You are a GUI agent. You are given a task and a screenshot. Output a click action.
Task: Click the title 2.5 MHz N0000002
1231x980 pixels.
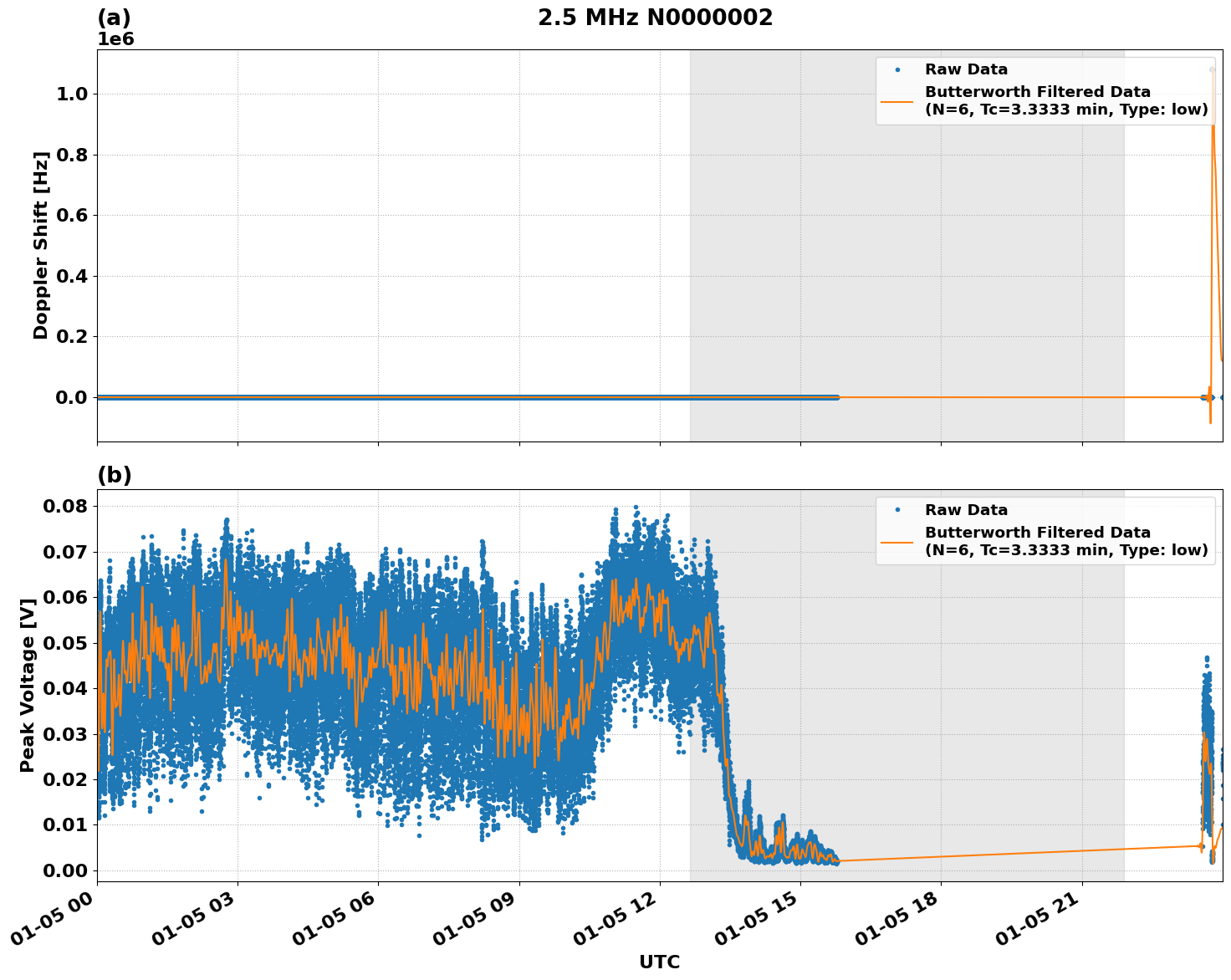pyautogui.click(x=657, y=16)
